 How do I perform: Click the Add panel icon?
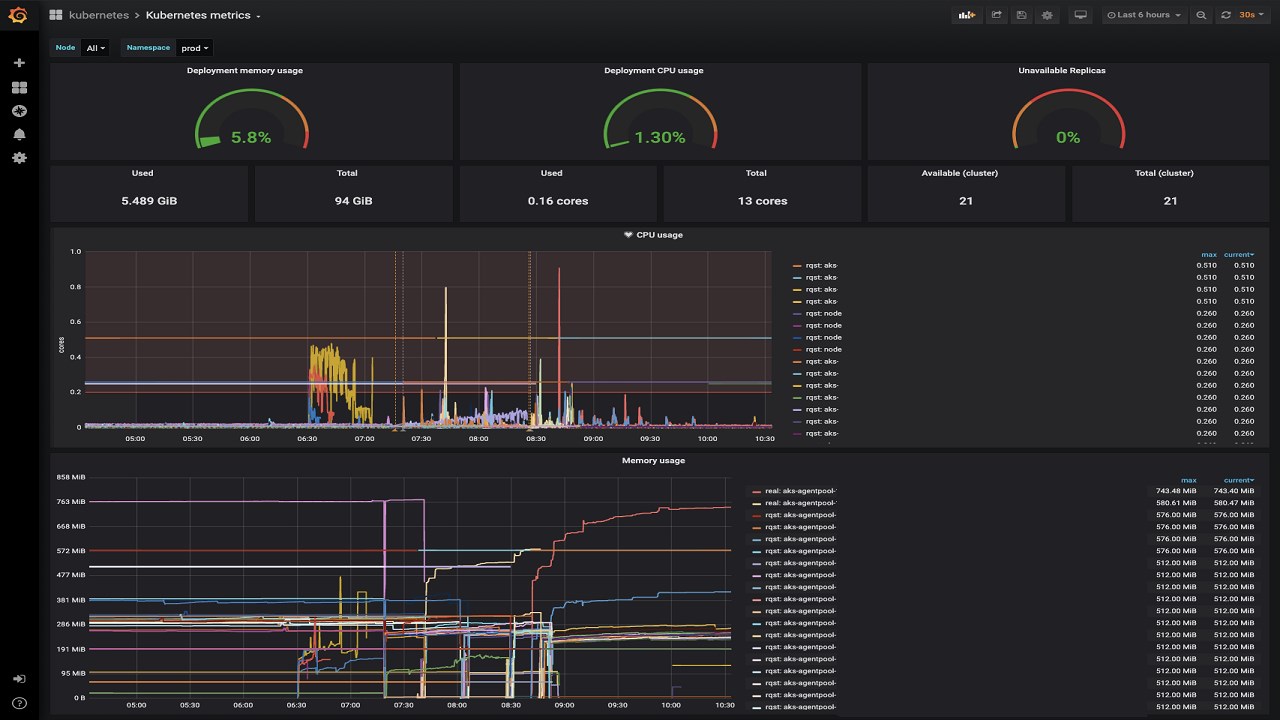click(967, 15)
